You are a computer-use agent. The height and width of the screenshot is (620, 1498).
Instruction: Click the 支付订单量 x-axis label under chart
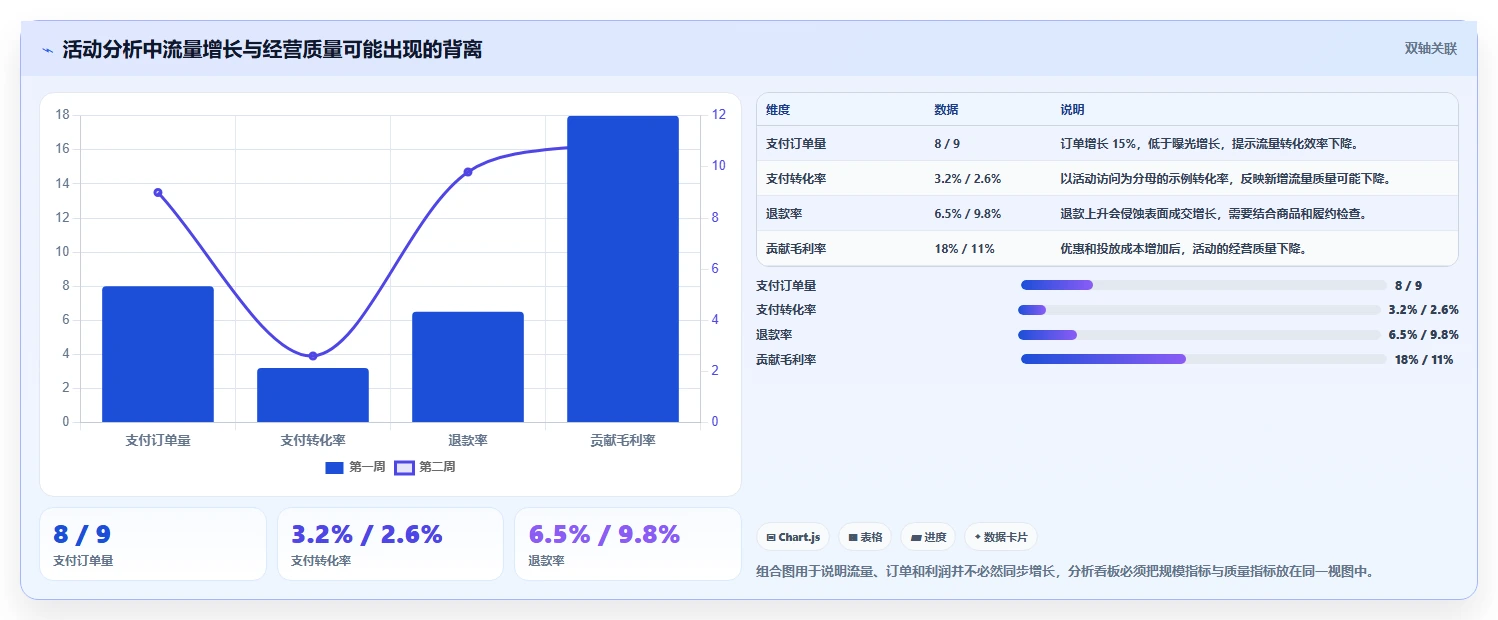pyautogui.click(x=158, y=440)
